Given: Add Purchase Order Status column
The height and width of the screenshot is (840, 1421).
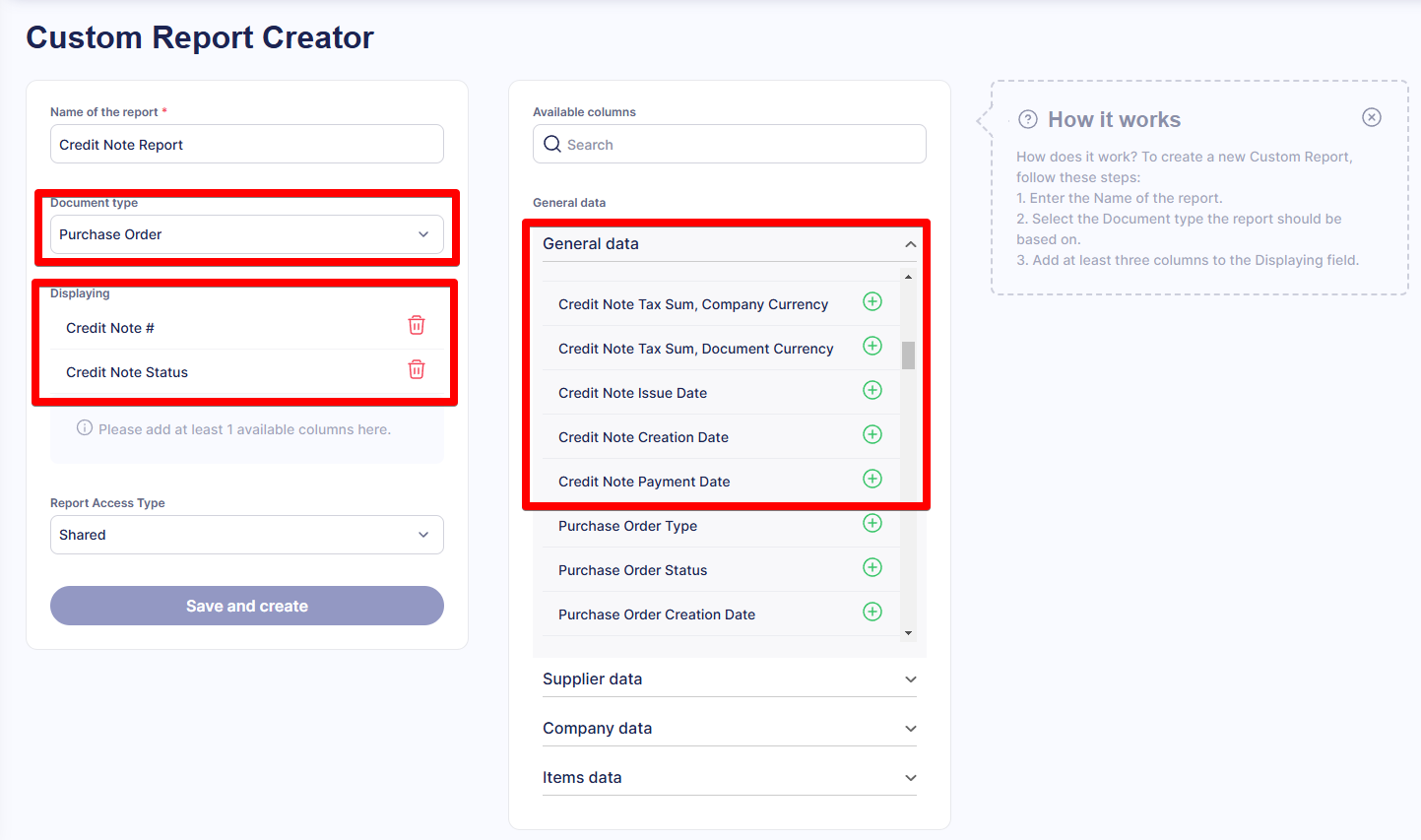Looking at the screenshot, I should coord(872,567).
